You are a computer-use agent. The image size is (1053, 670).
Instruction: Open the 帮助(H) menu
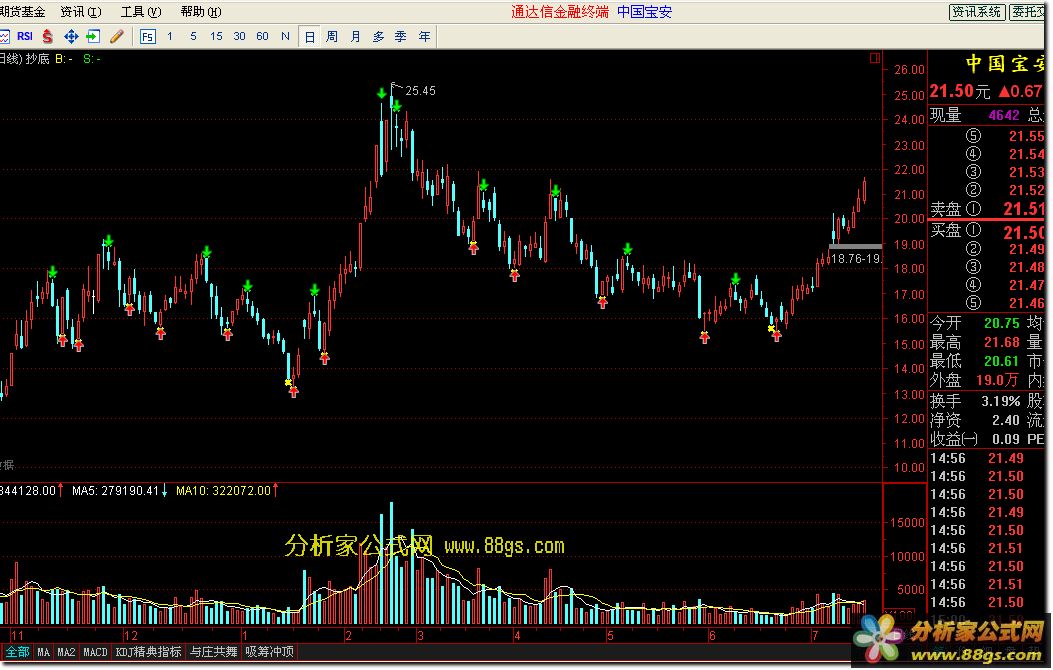click(201, 11)
